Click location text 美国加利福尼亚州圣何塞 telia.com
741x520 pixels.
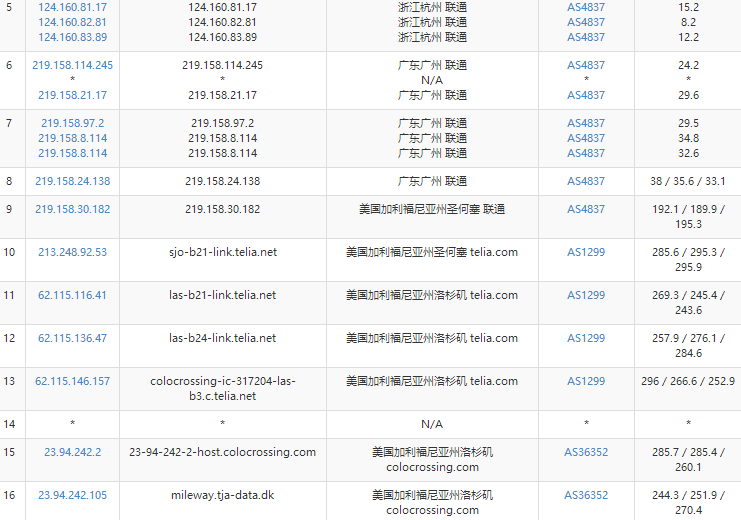(x=432, y=252)
